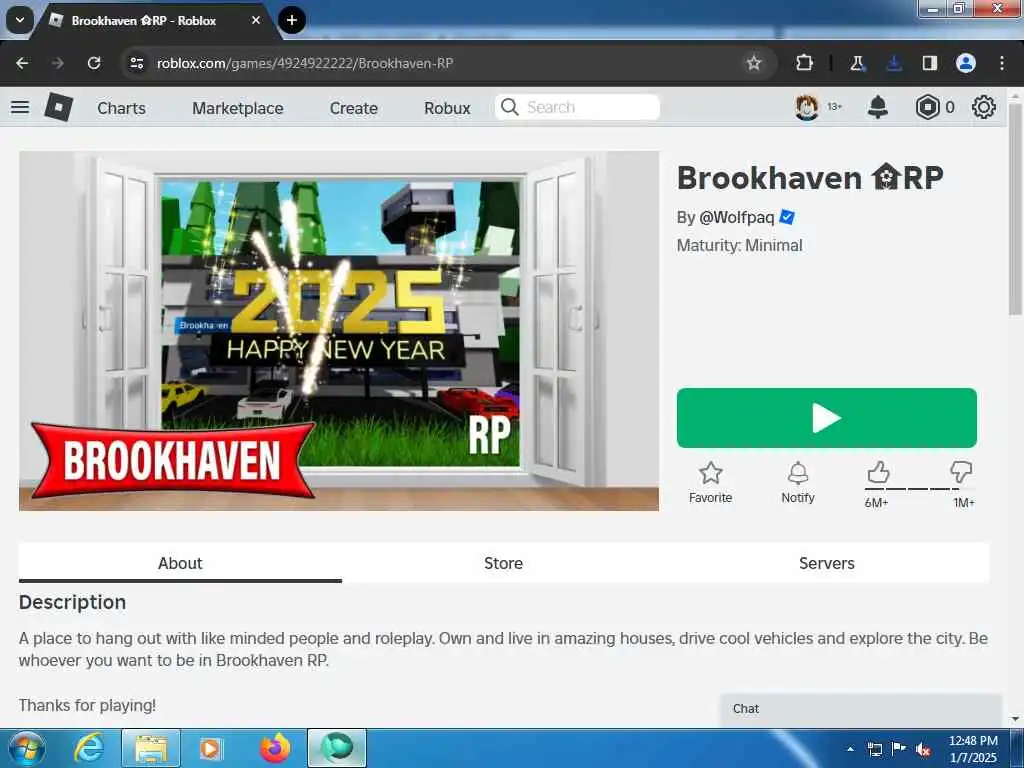Open the Action Center flag icon
This screenshot has width=1024, height=768.
899,748
